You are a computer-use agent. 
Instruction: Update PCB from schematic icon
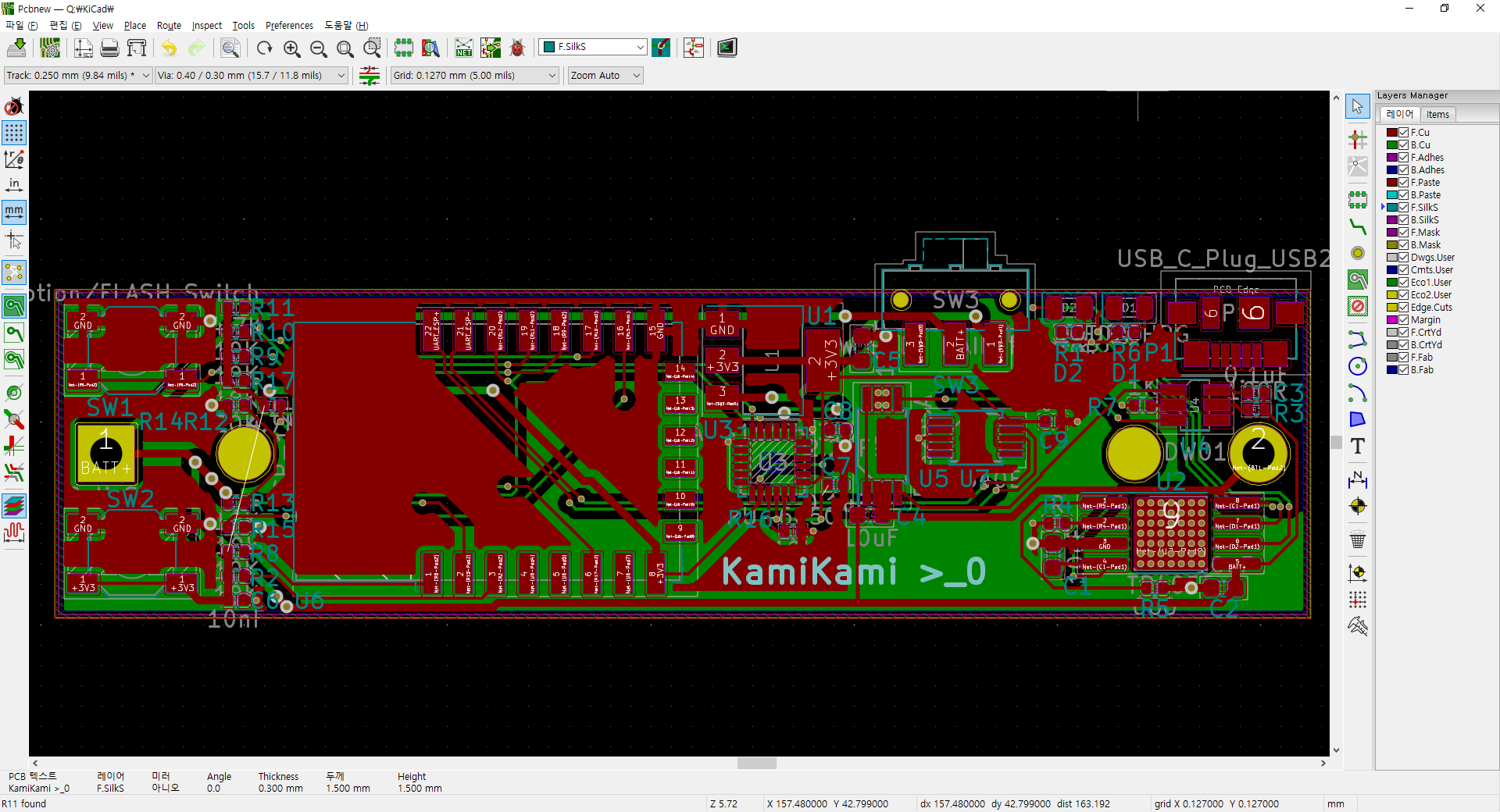[x=491, y=48]
